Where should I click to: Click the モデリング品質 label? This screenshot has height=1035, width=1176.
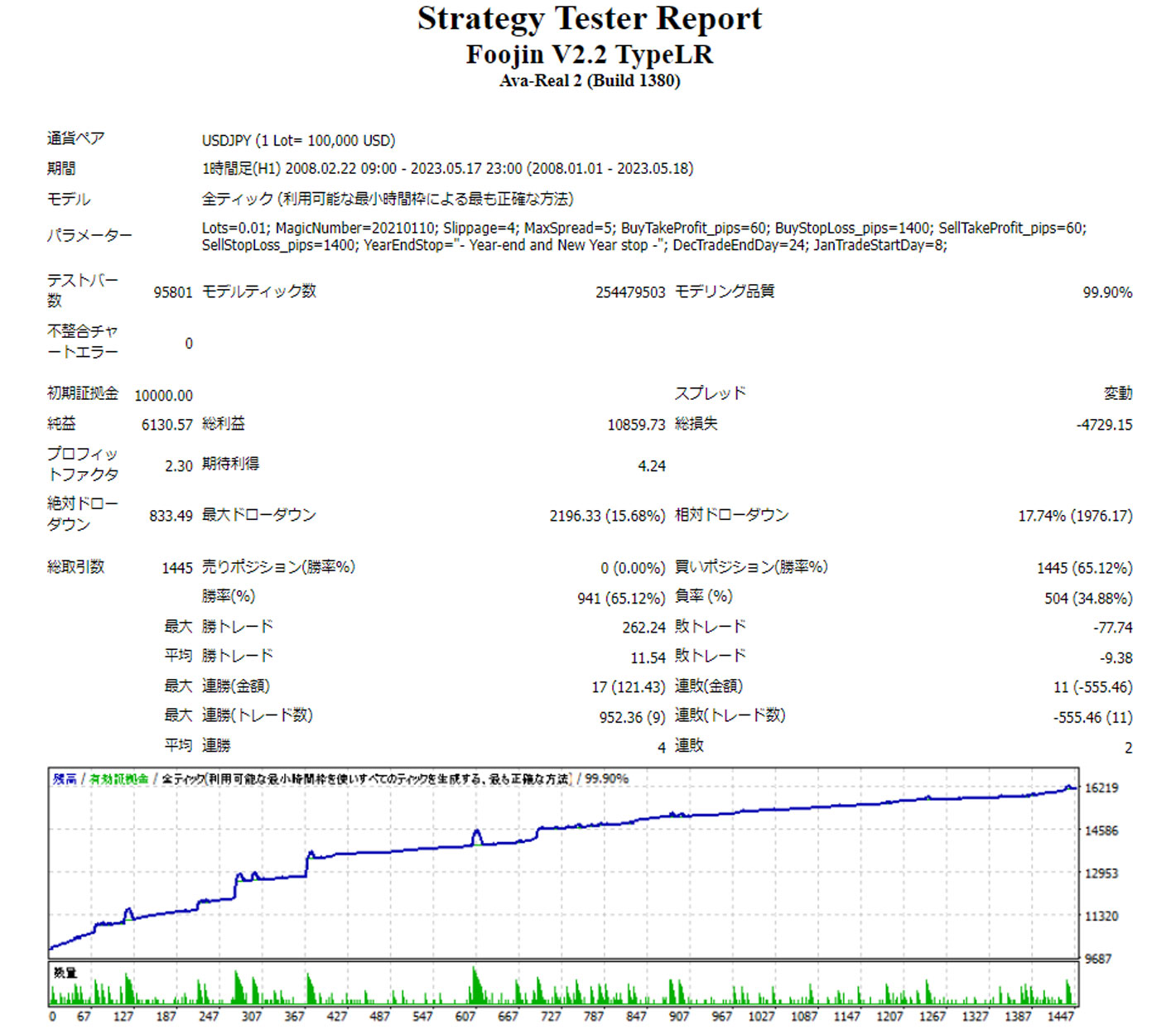point(725,291)
